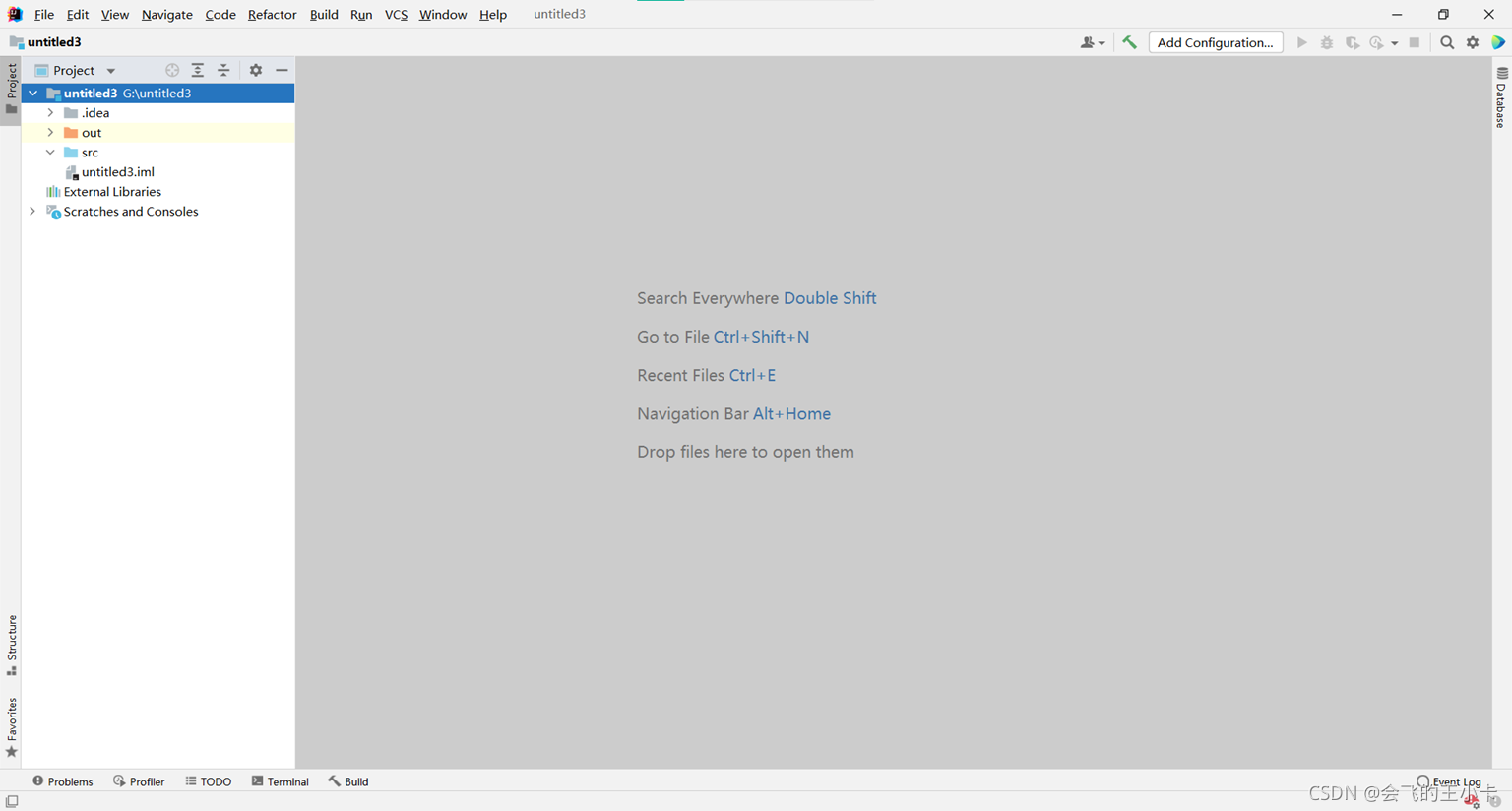
Task: Click the Debug bug icon
Action: pyautogui.click(x=1327, y=42)
